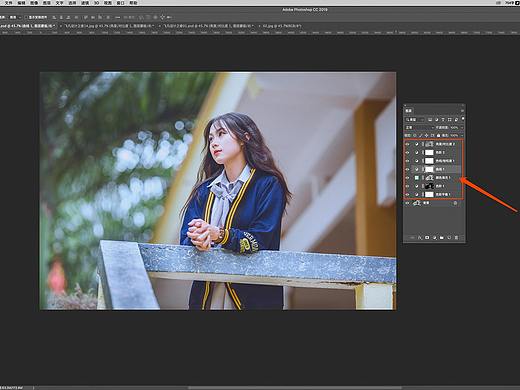Filter layers by adjustment layers icon
This screenshot has width=520, height=390.
pos(436,119)
